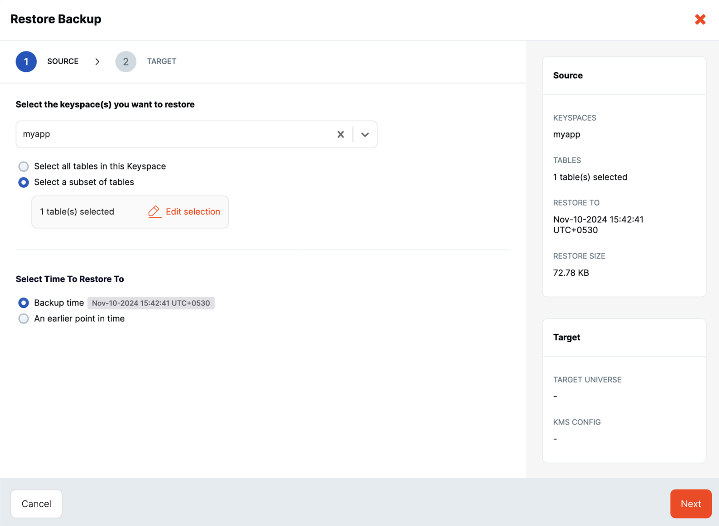The height and width of the screenshot is (526, 719).
Task: Select the Backup time restore option
Action: [x=24, y=302]
